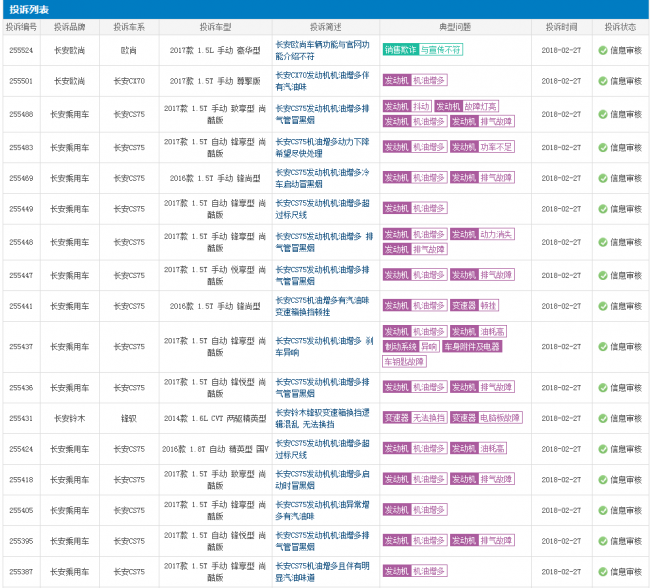Click the 投诉编号 column header
Image resolution: width=650 pixels, height=588 pixels.
coord(21,27)
